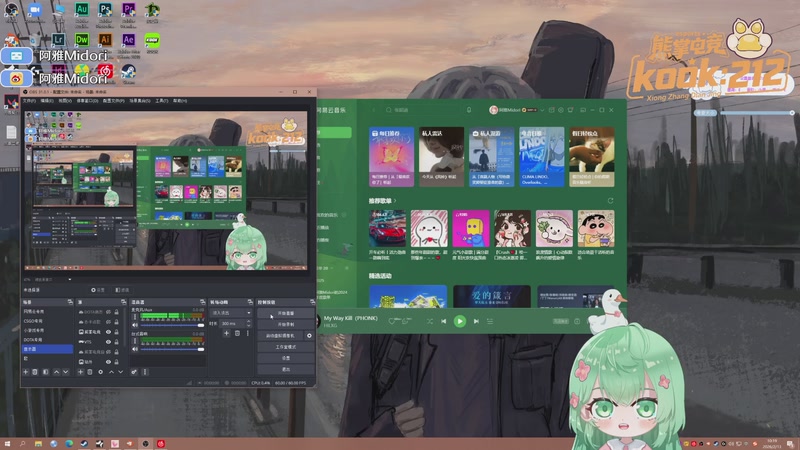Play the current song in NetEase Music
800x450 pixels.
460,321
